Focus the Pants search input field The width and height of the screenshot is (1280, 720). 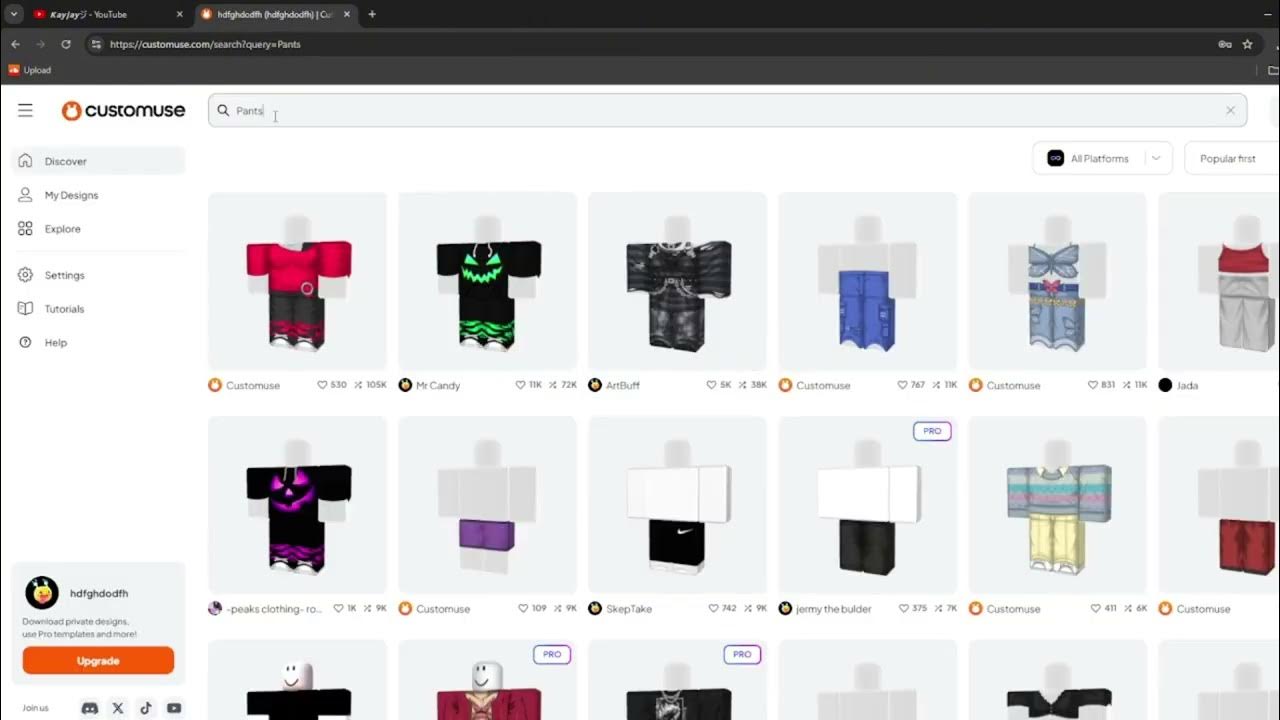tap(727, 110)
